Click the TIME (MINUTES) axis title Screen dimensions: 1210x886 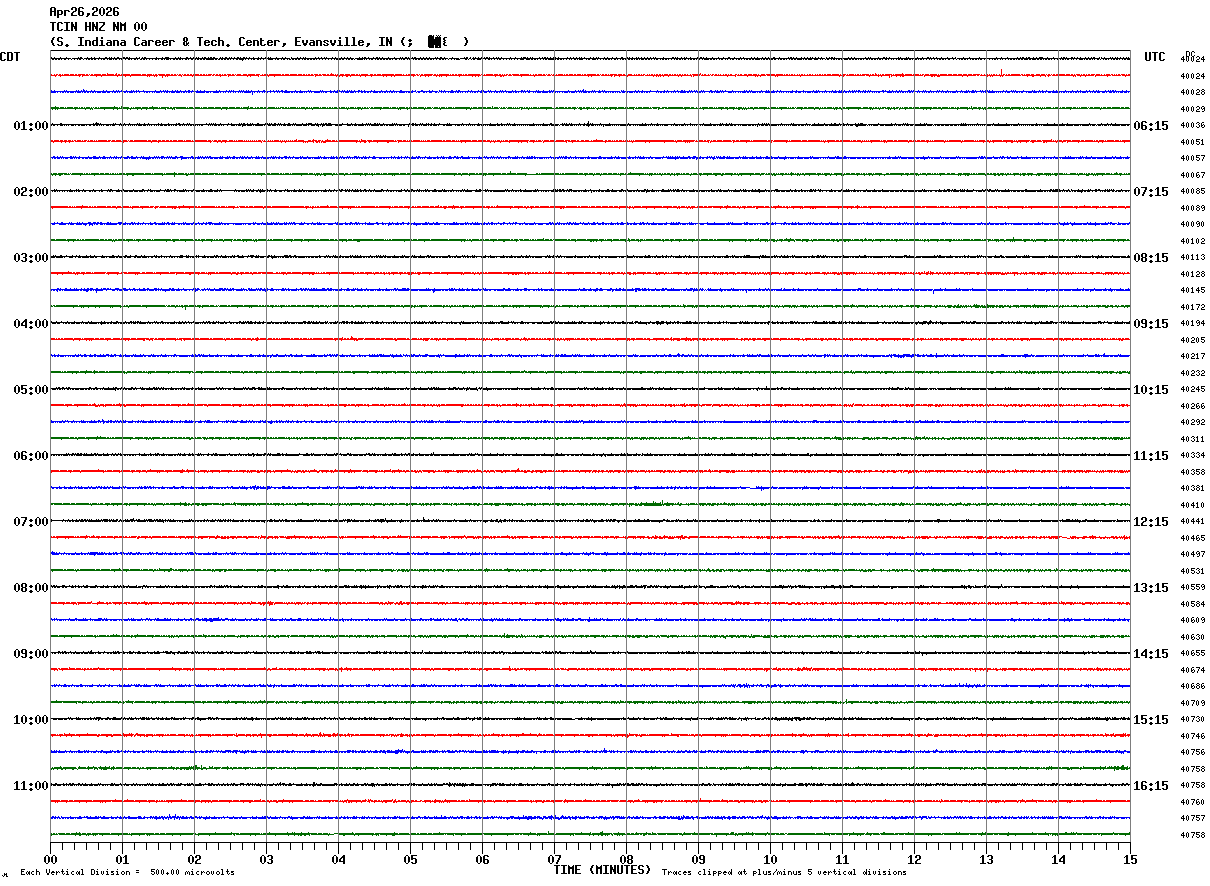coord(602,870)
